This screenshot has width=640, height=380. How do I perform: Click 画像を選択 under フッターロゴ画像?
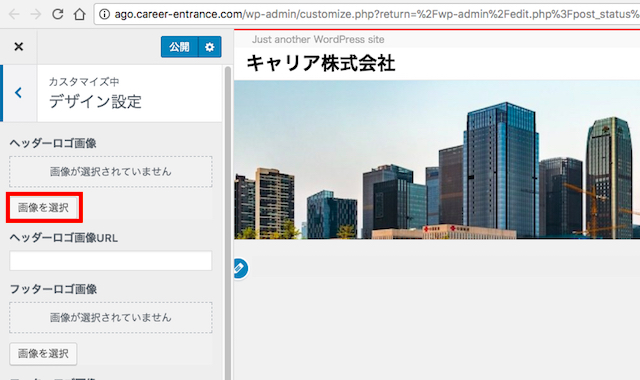(x=43, y=353)
